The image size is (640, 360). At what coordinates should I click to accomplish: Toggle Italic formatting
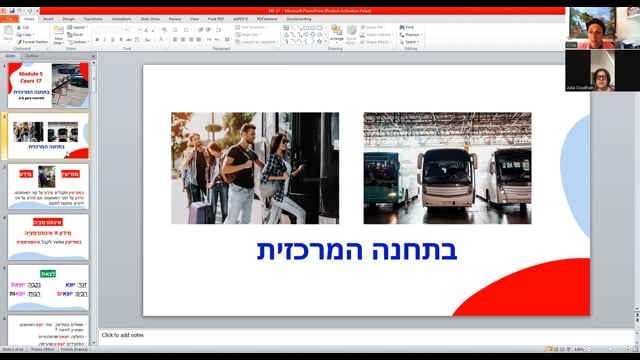click(105, 40)
